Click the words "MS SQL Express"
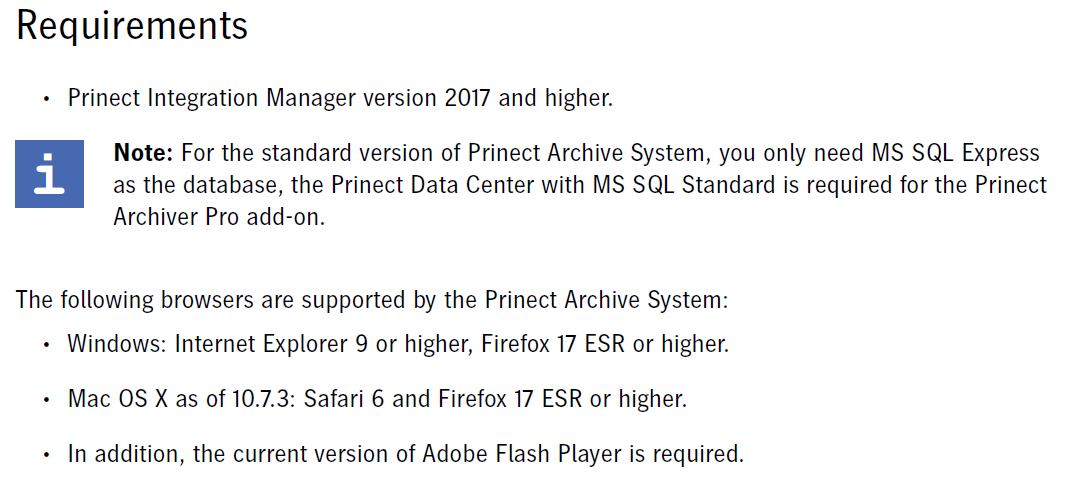This screenshot has height=477, width=1065. 956,154
